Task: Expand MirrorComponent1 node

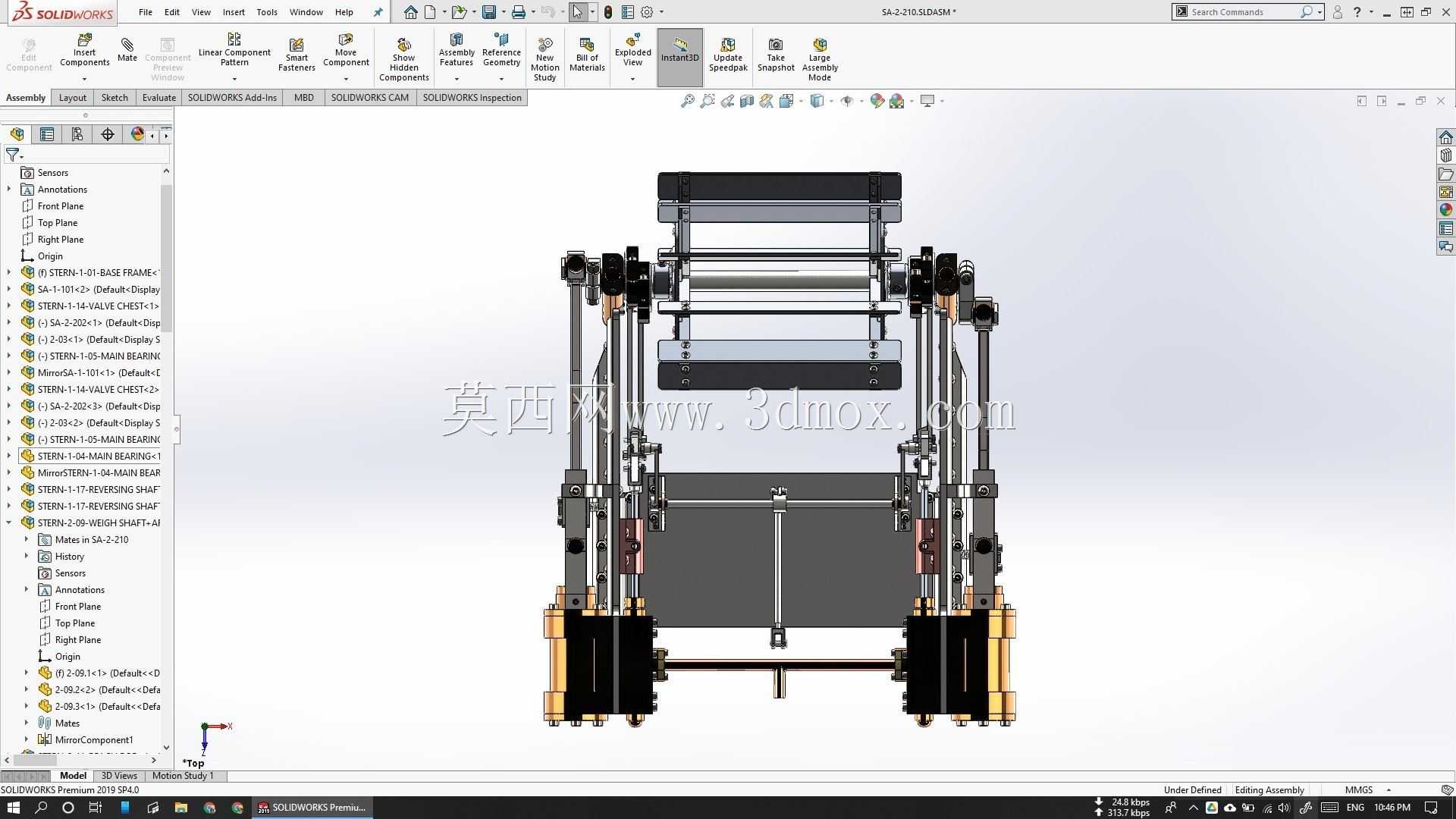Action: (27, 740)
